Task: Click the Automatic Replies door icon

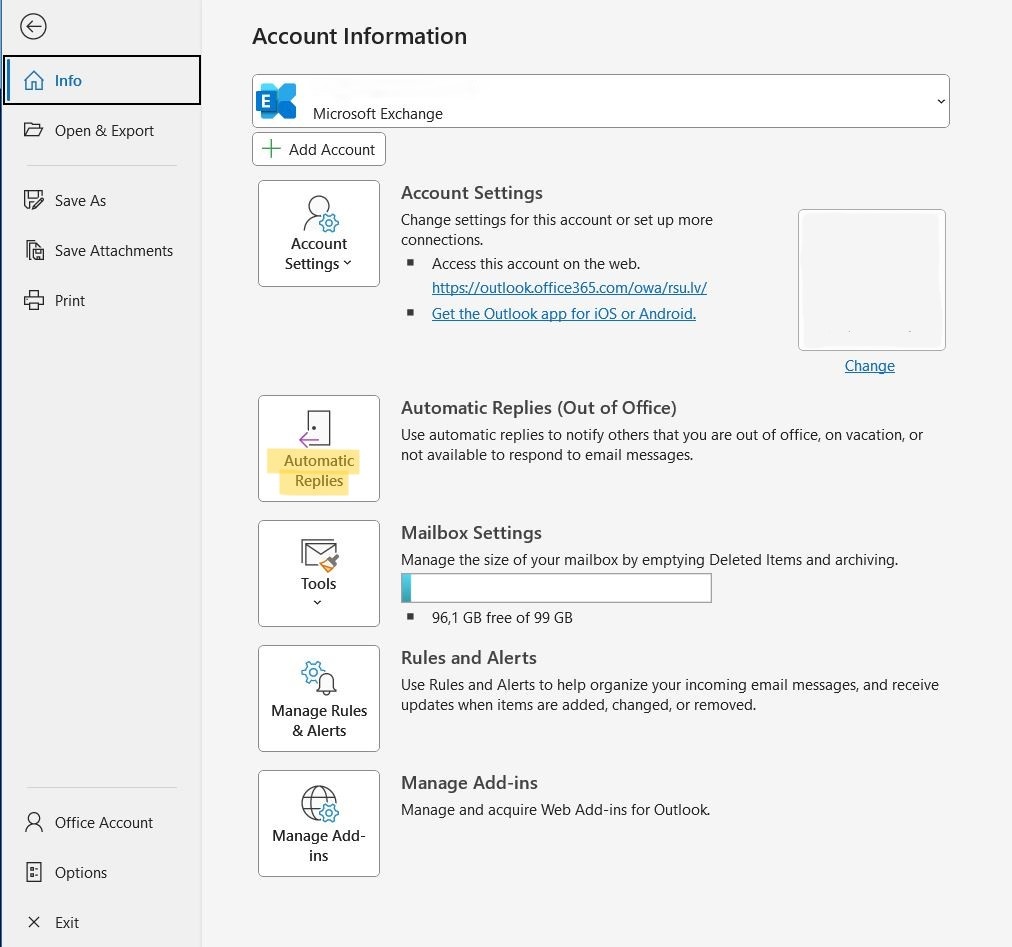Action: click(316, 429)
